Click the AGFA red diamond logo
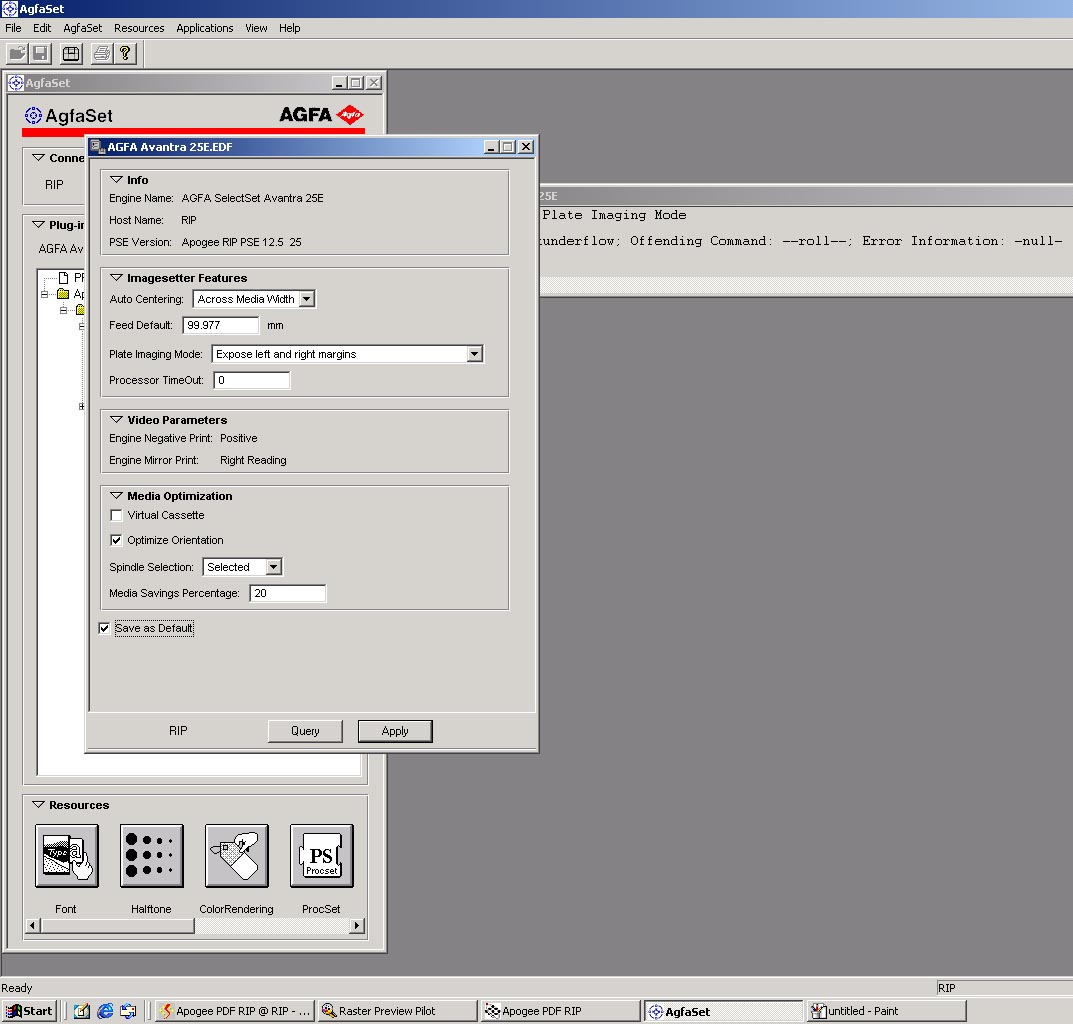This screenshot has height=1024, width=1073. click(350, 114)
